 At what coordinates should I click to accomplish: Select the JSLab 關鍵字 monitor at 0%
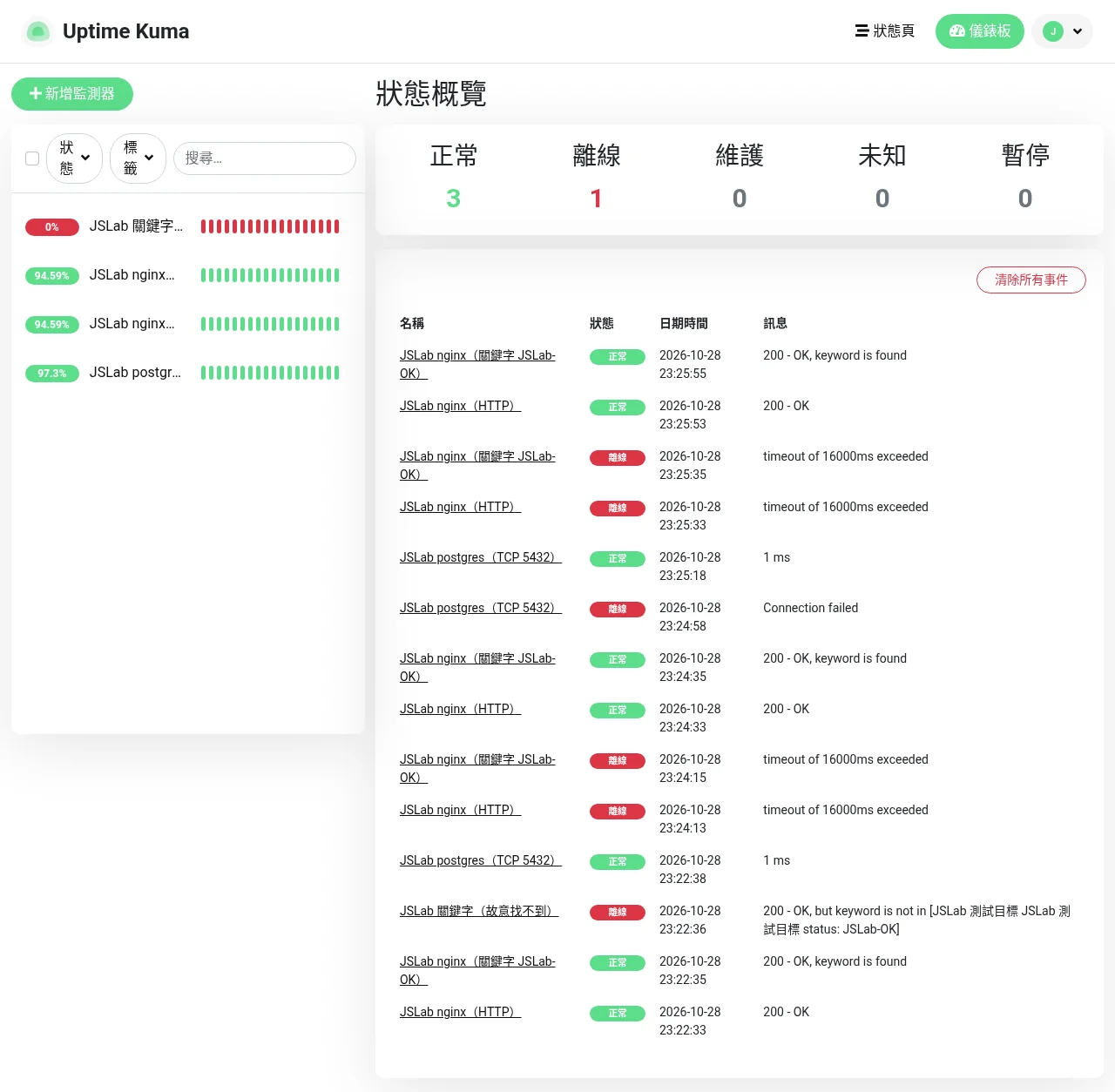tap(187, 226)
